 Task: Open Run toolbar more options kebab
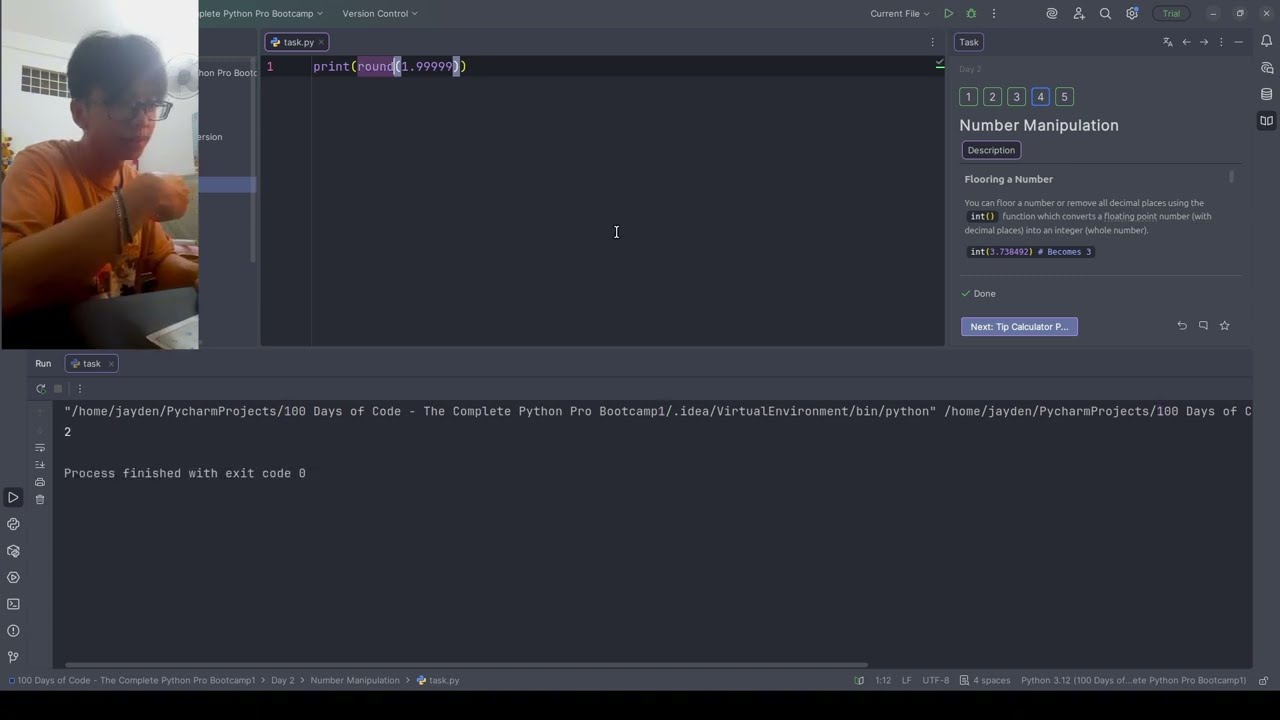[80, 388]
